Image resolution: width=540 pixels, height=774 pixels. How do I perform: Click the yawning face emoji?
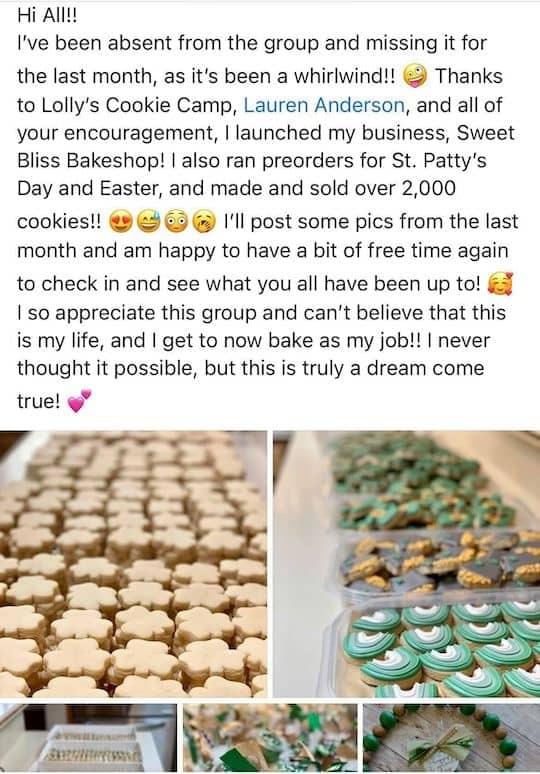[204, 222]
